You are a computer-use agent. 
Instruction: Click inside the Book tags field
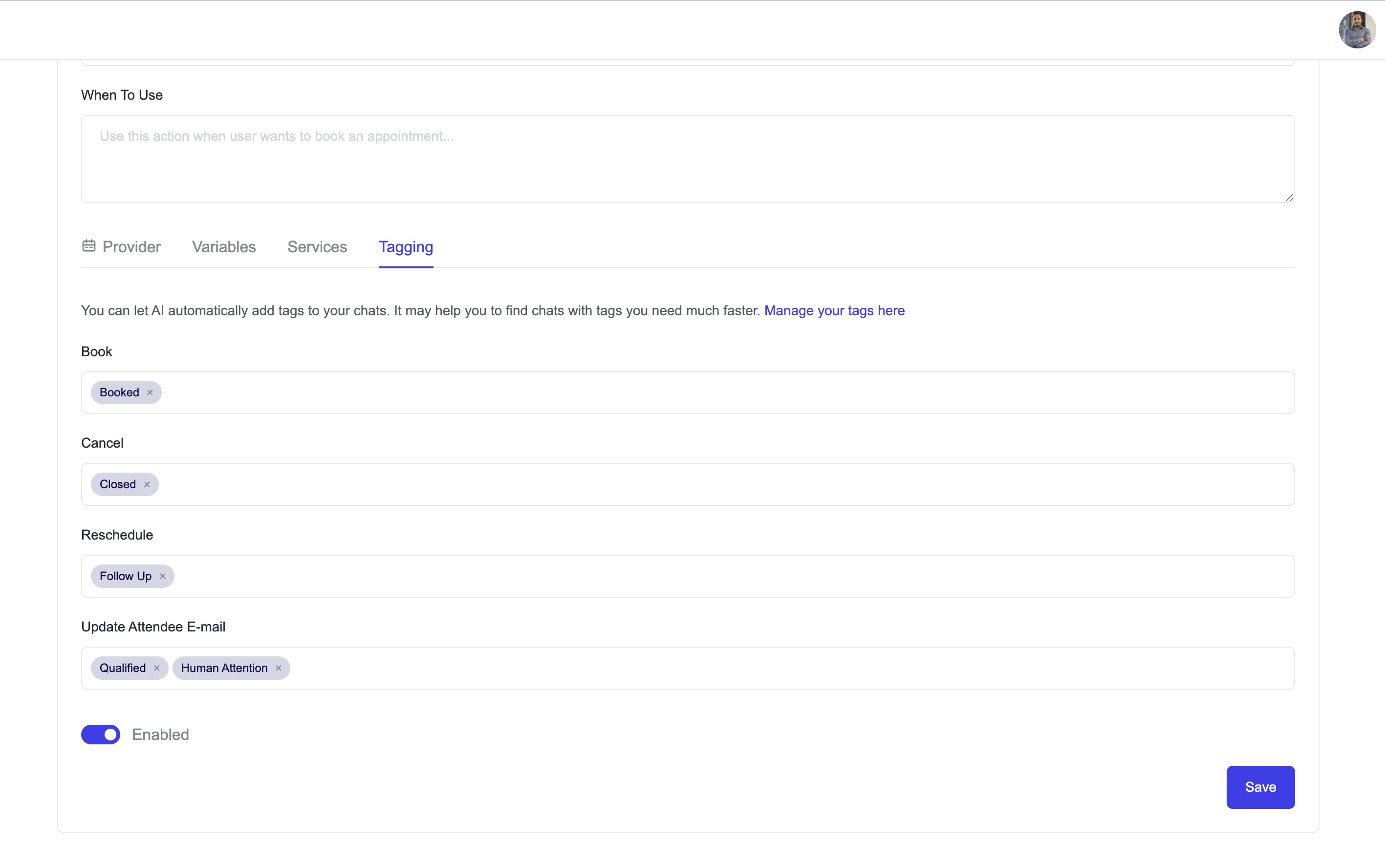click(688, 392)
